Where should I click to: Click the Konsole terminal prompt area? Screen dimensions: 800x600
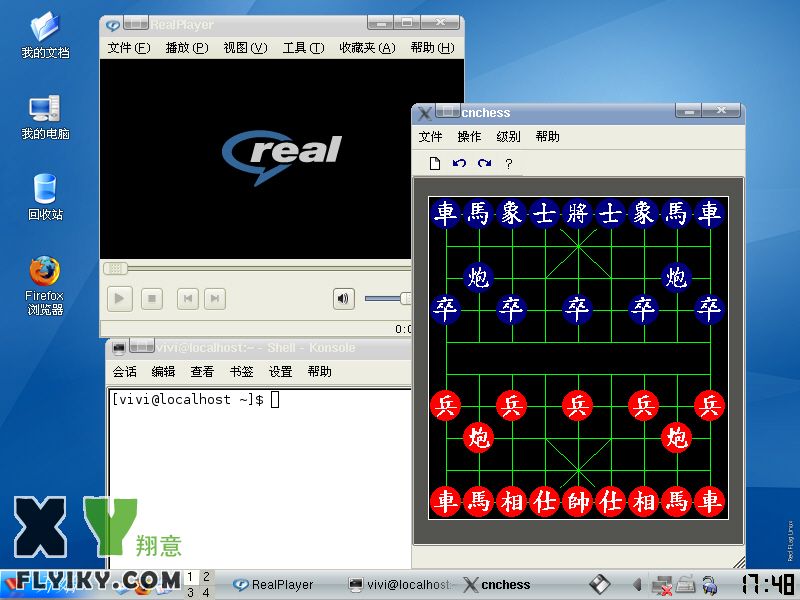point(260,477)
